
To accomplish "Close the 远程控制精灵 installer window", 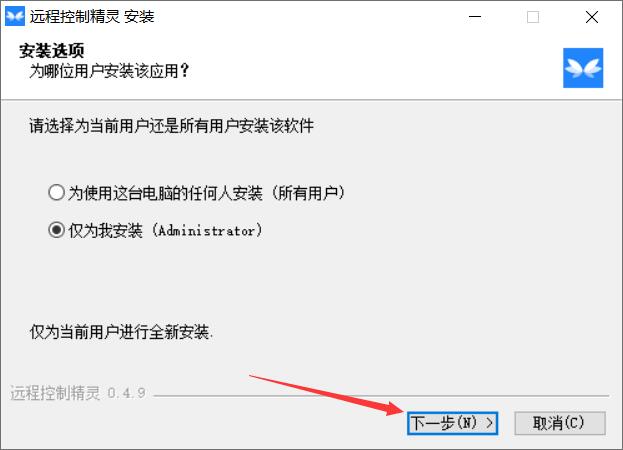I will tap(592, 17).
